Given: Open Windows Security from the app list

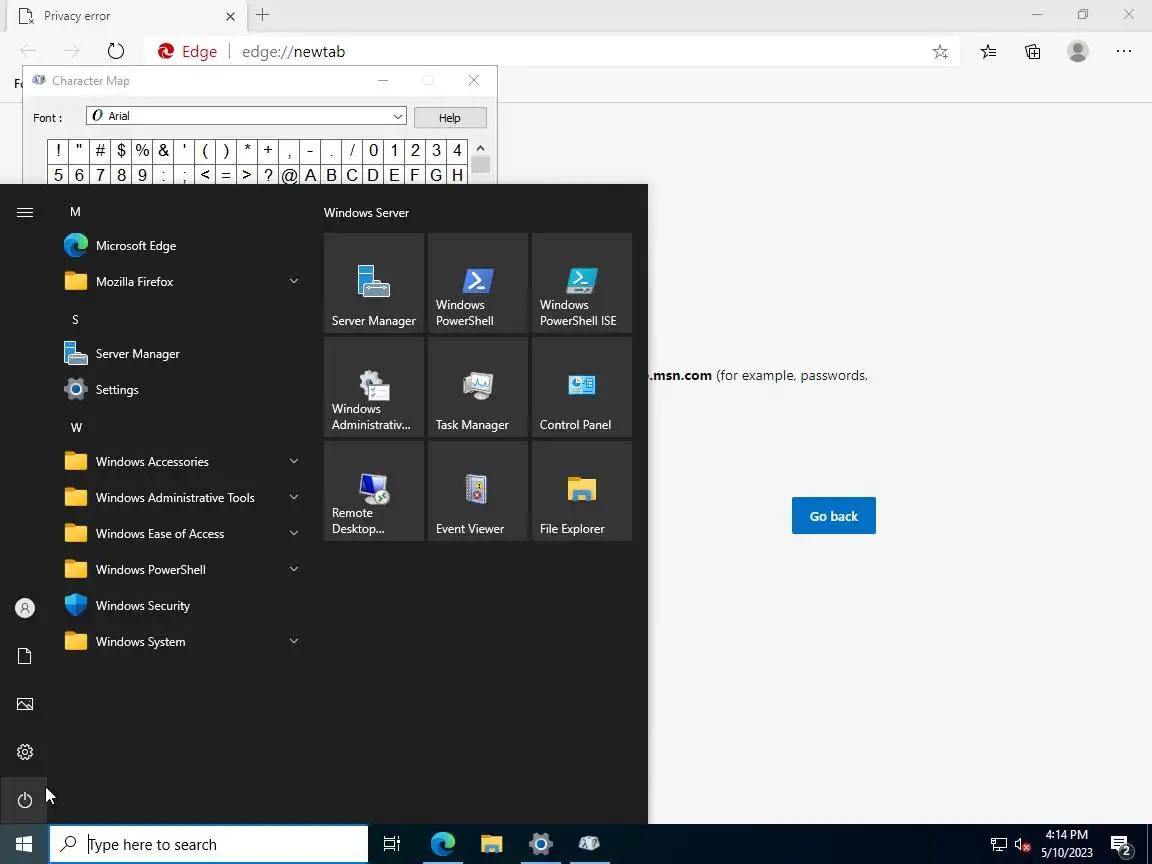Looking at the screenshot, I should coord(182,605).
